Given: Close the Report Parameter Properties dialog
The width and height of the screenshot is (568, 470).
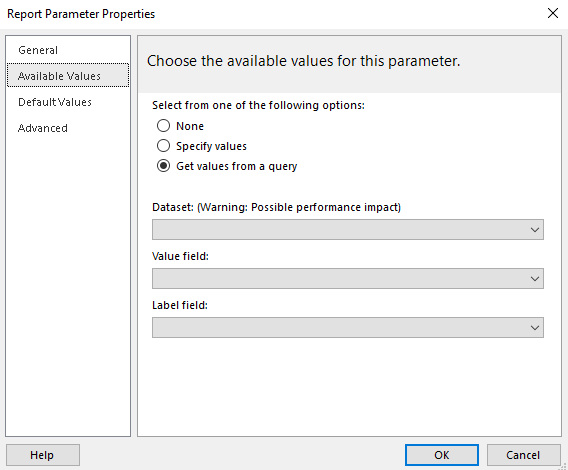Looking at the screenshot, I should pyautogui.click(x=552, y=13).
